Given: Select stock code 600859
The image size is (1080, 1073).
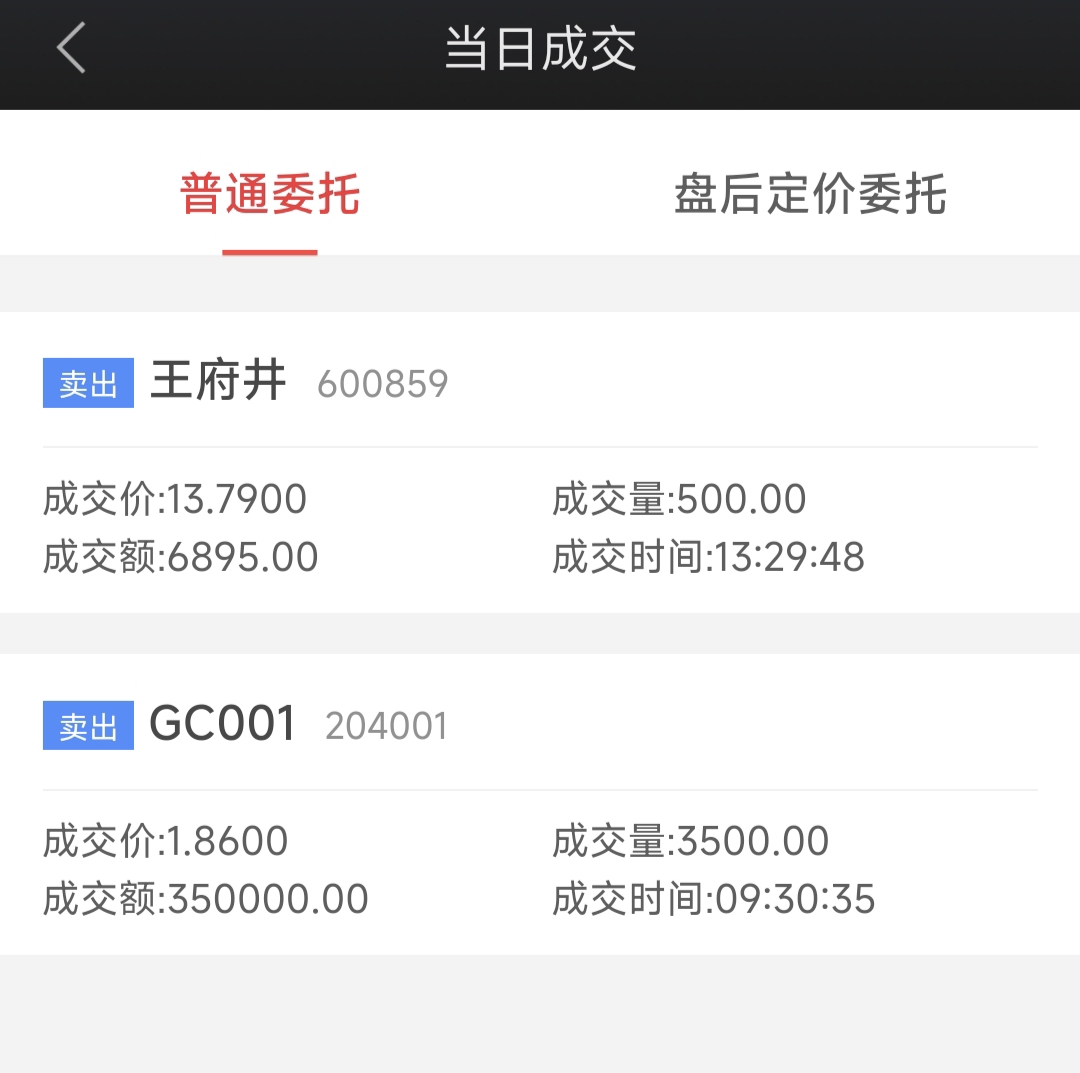Looking at the screenshot, I should tap(382, 384).
